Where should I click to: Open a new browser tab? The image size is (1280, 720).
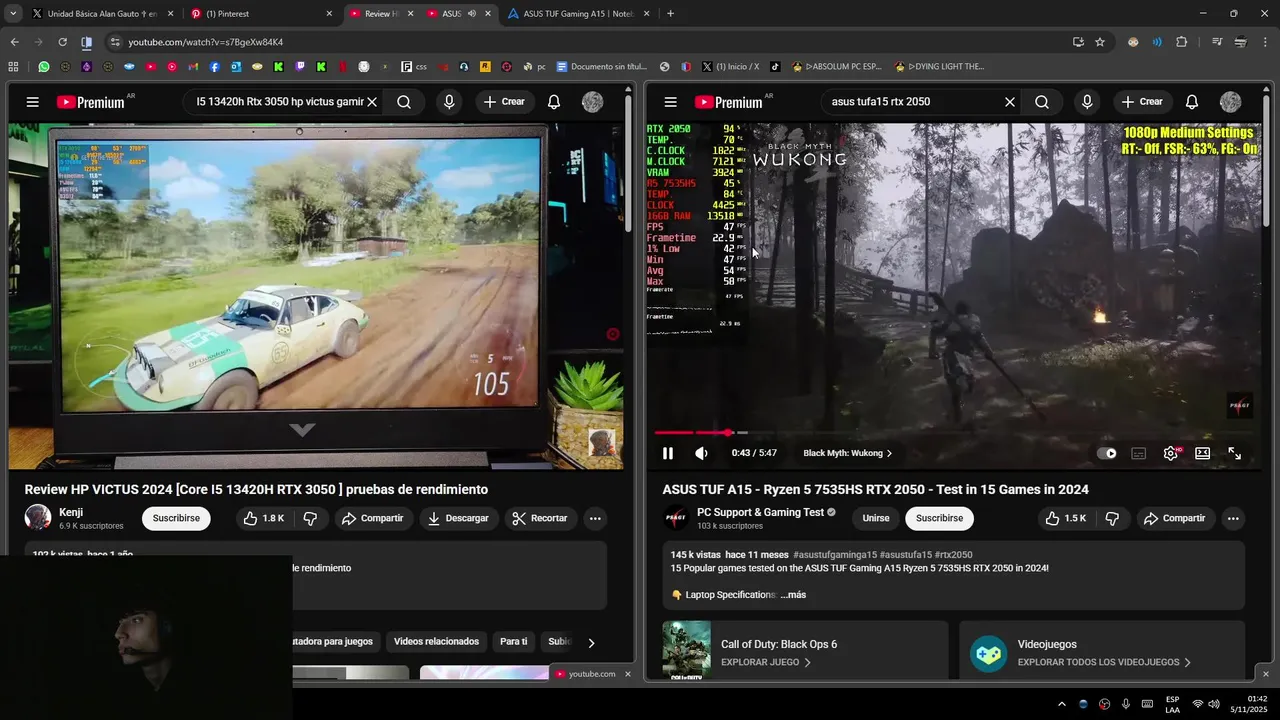[x=670, y=14]
